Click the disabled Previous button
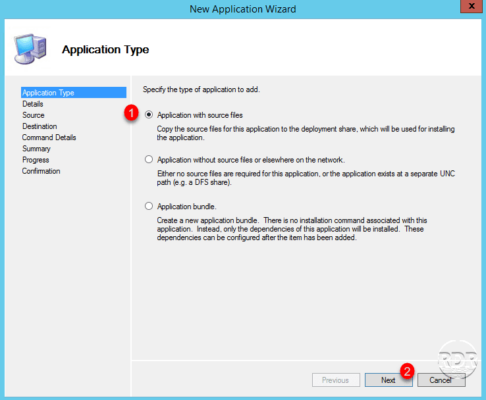The height and width of the screenshot is (400, 486). pyautogui.click(x=336, y=380)
